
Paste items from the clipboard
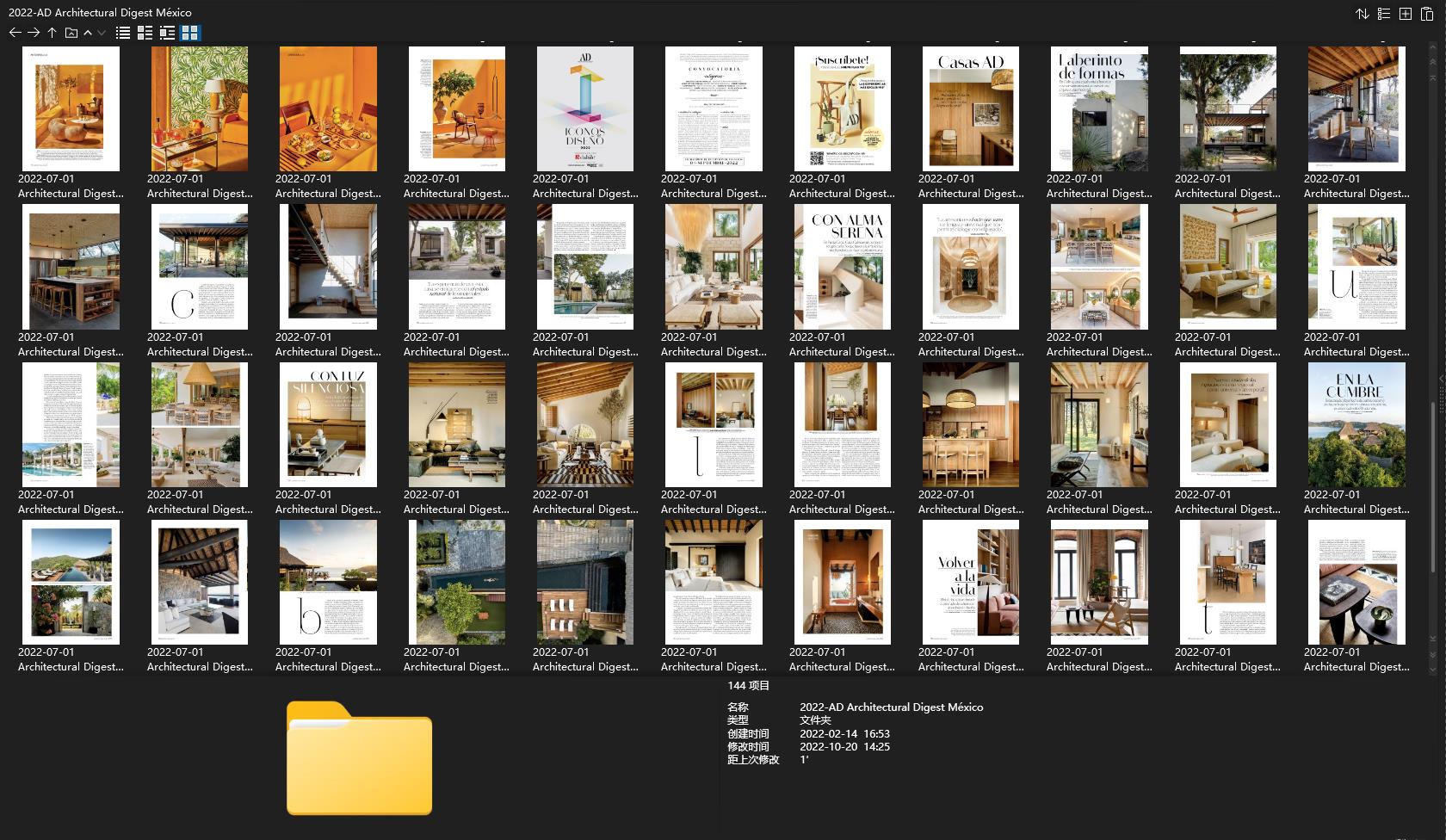tap(1426, 14)
